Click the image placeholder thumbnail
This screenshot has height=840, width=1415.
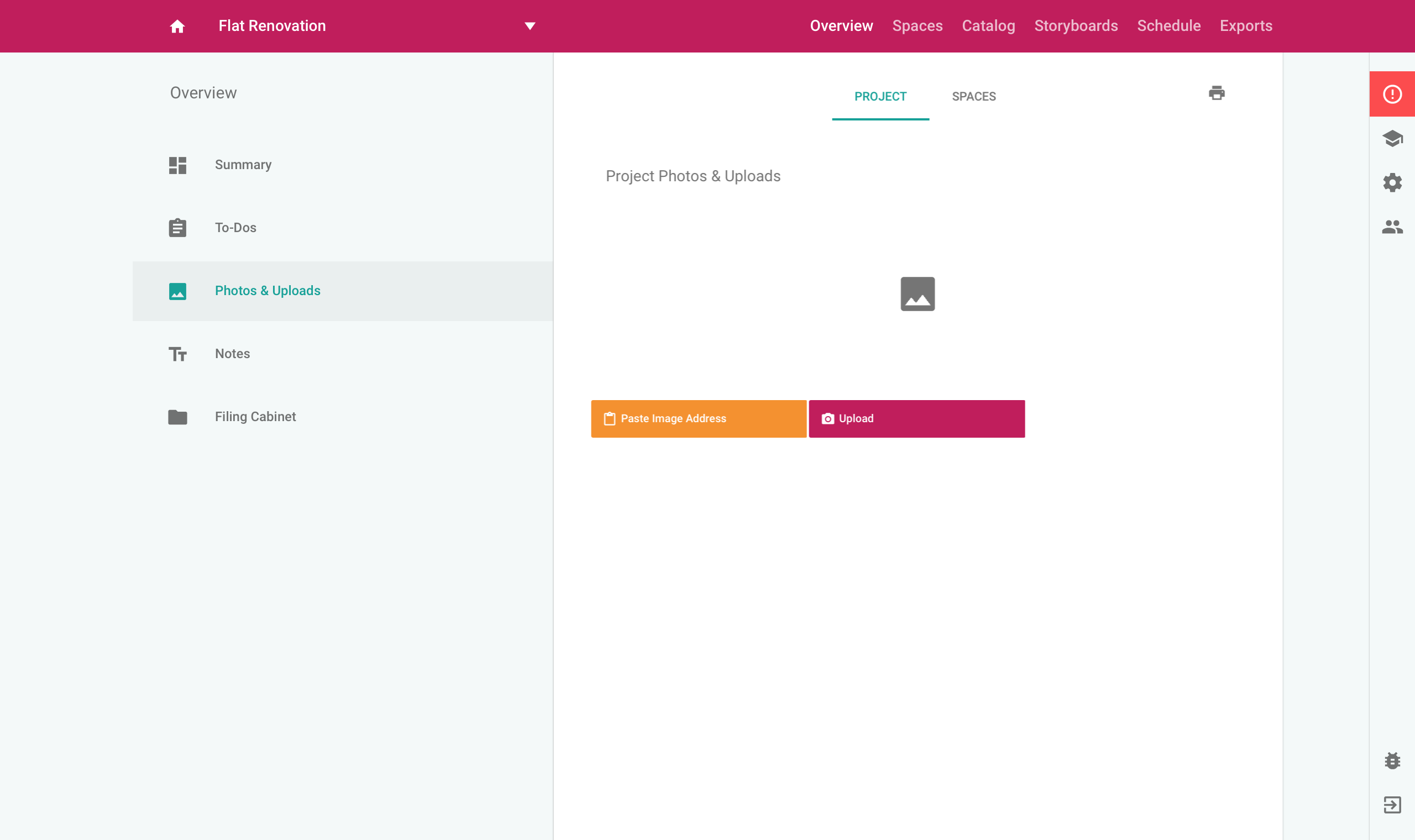[x=918, y=294]
